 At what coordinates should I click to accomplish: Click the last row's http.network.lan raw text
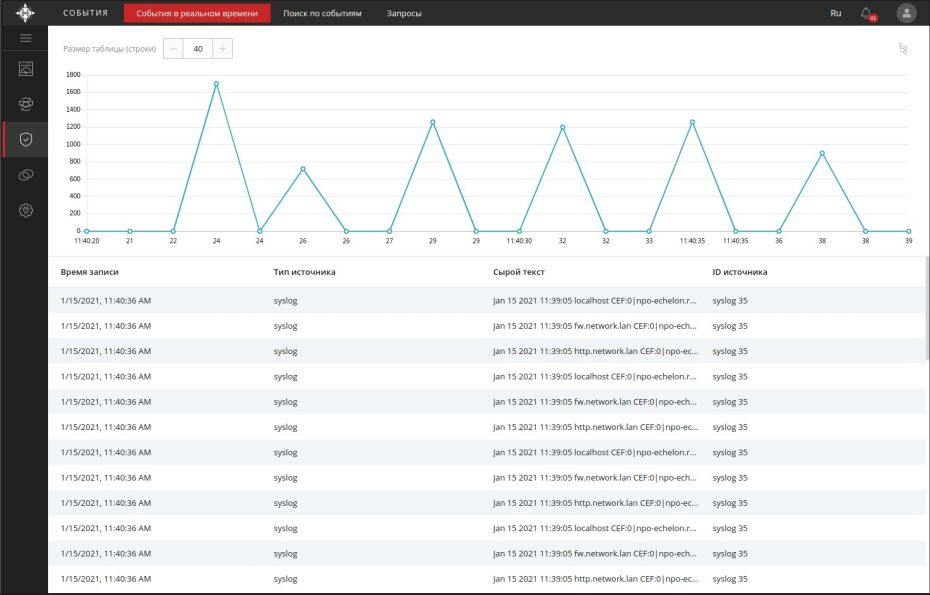pos(595,579)
